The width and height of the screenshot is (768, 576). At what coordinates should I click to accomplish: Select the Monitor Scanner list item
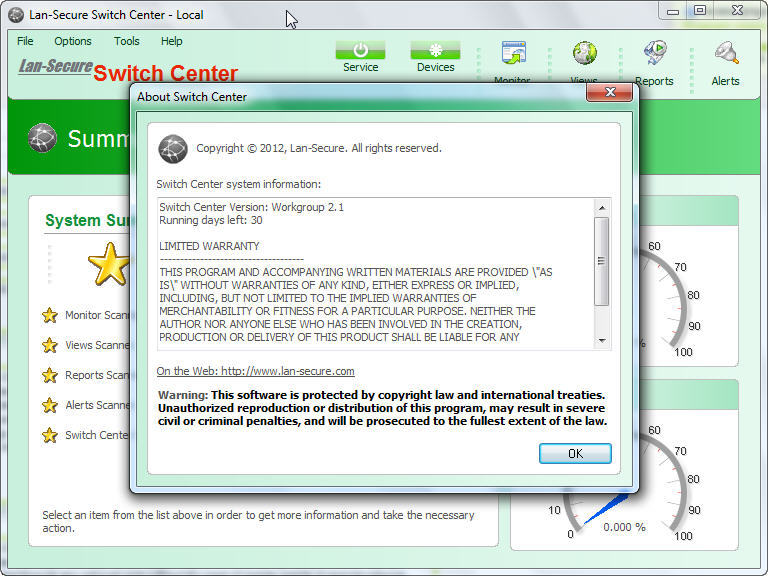tap(97, 315)
